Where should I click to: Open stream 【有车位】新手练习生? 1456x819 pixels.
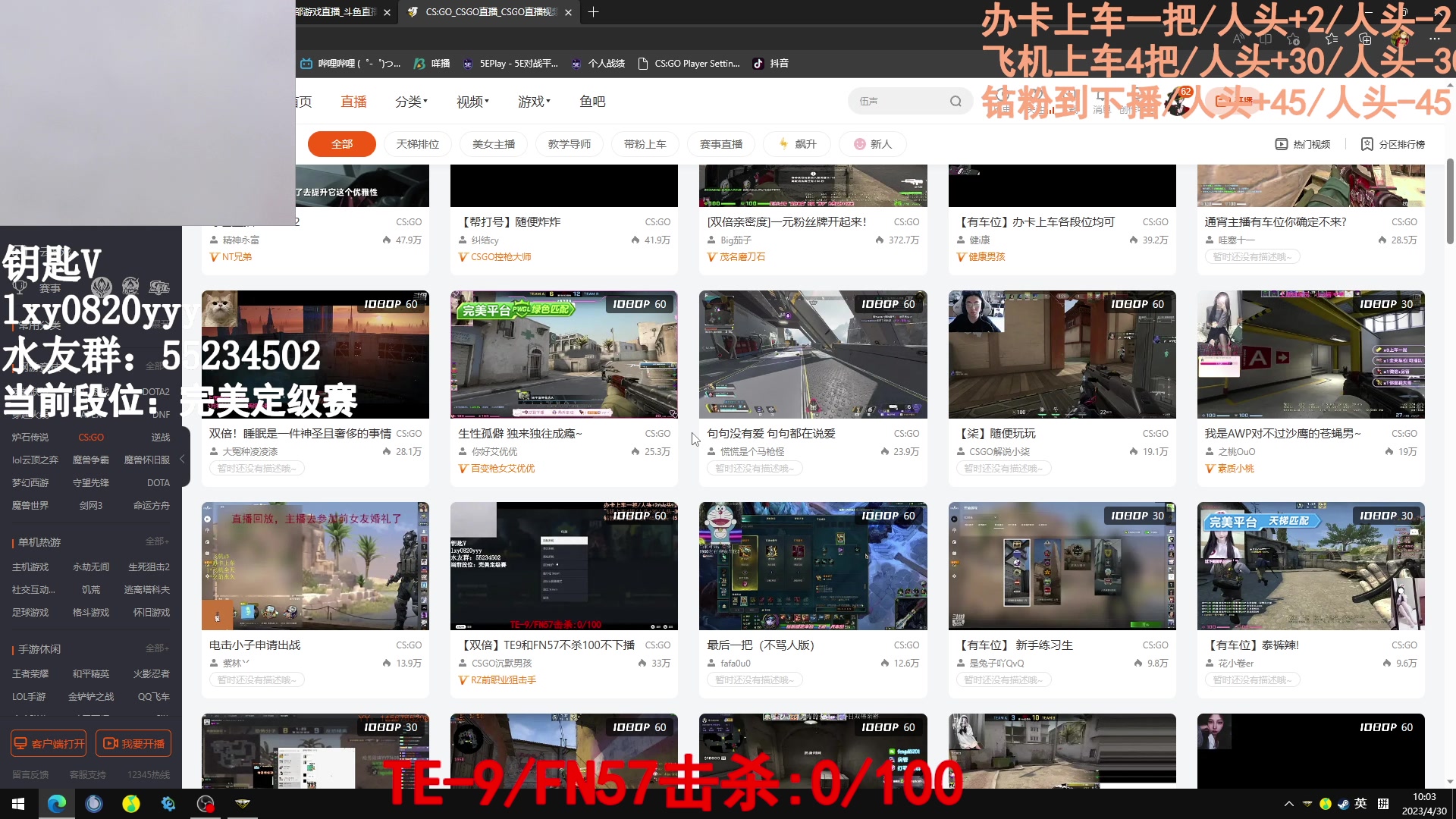tap(1015, 645)
